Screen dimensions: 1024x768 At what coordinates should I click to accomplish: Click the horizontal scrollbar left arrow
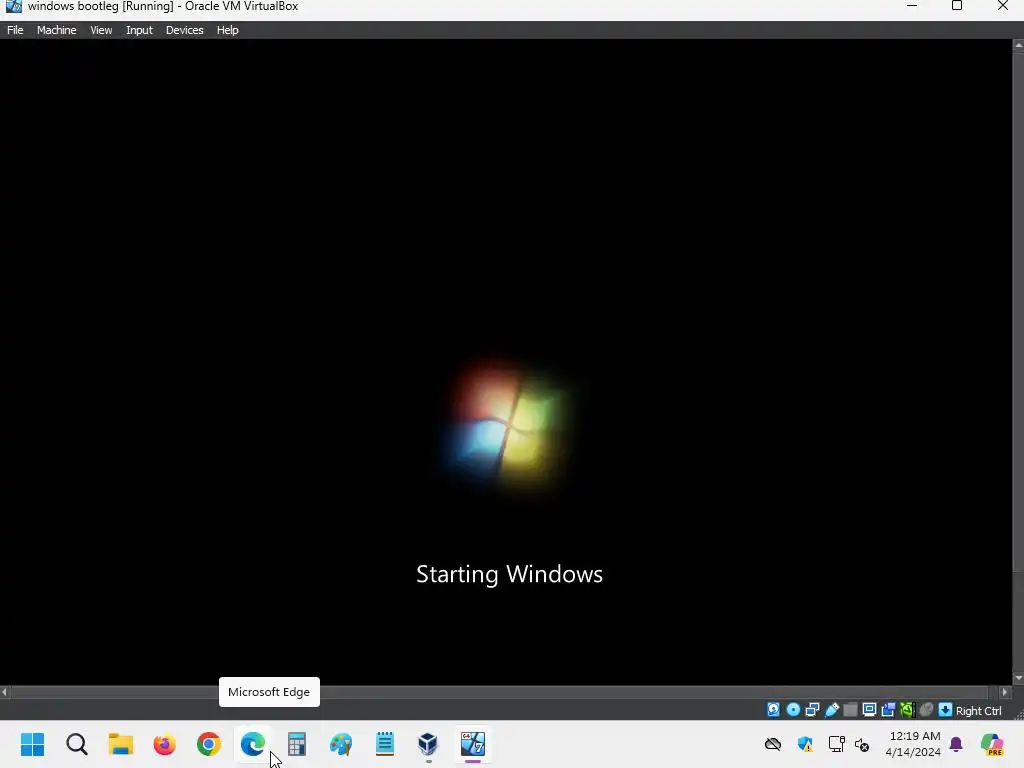(5, 692)
